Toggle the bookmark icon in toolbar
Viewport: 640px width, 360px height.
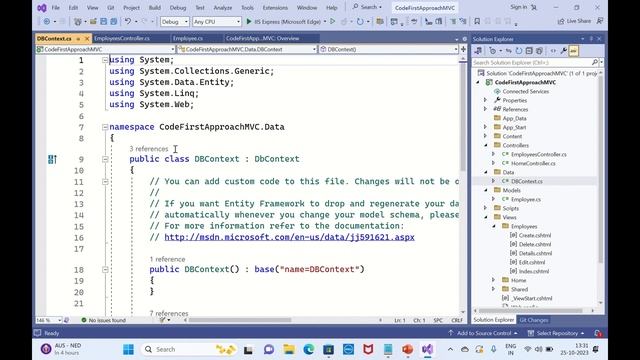coord(477,22)
